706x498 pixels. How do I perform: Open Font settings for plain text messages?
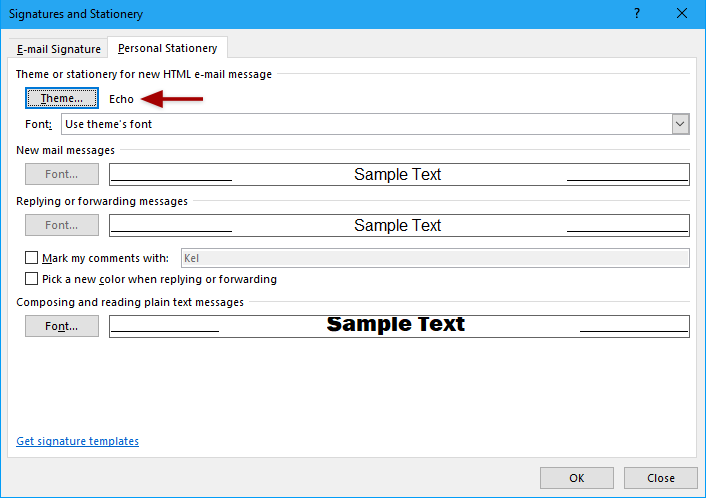[62, 326]
